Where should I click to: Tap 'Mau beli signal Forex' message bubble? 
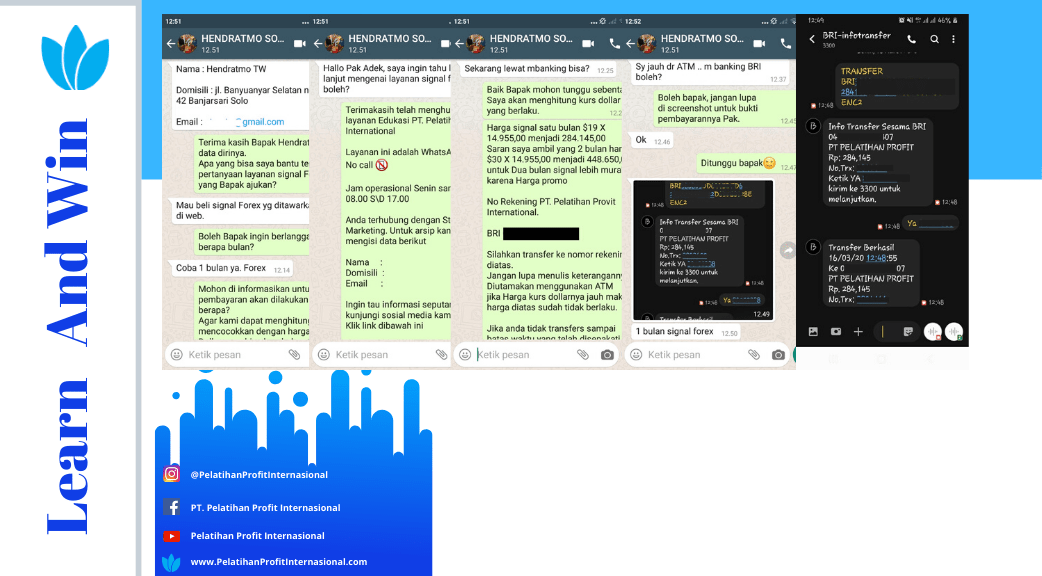coord(240,211)
